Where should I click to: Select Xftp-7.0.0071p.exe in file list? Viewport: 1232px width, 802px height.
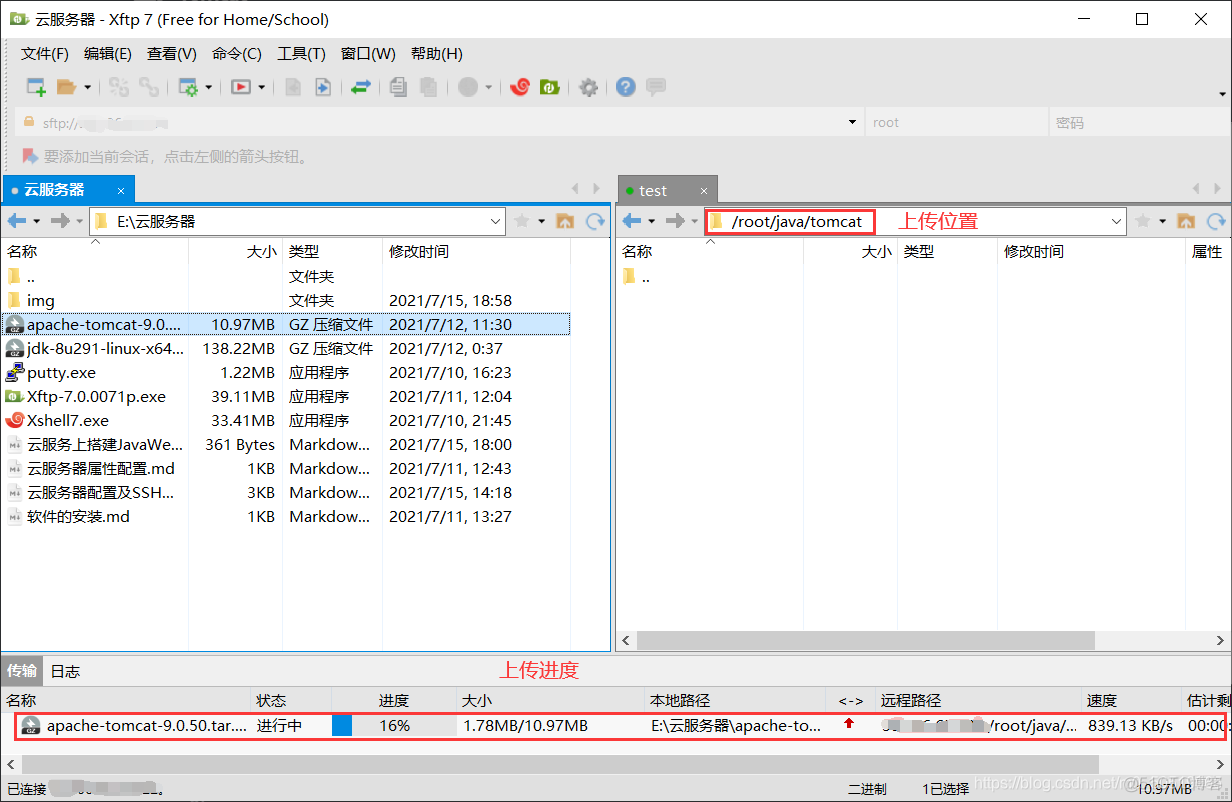286,396
